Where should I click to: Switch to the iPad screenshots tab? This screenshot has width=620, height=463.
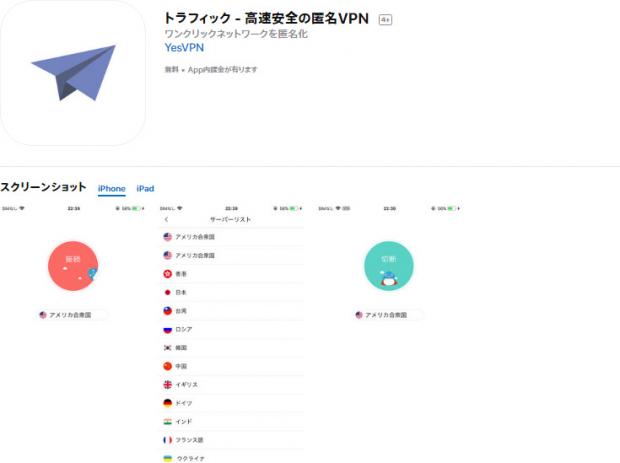click(x=145, y=189)
